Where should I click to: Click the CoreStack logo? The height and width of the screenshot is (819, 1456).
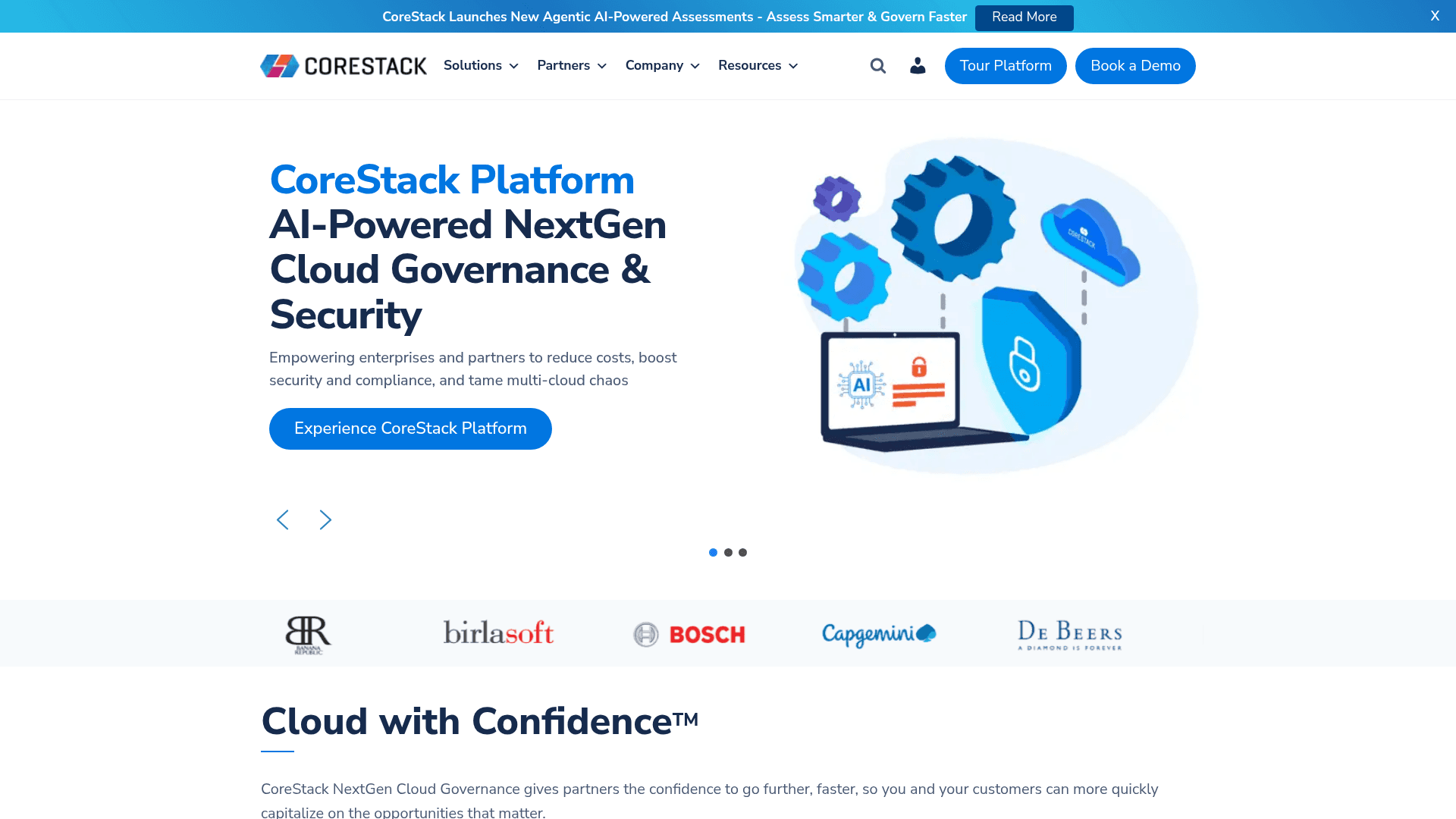(x=343, y=65)
